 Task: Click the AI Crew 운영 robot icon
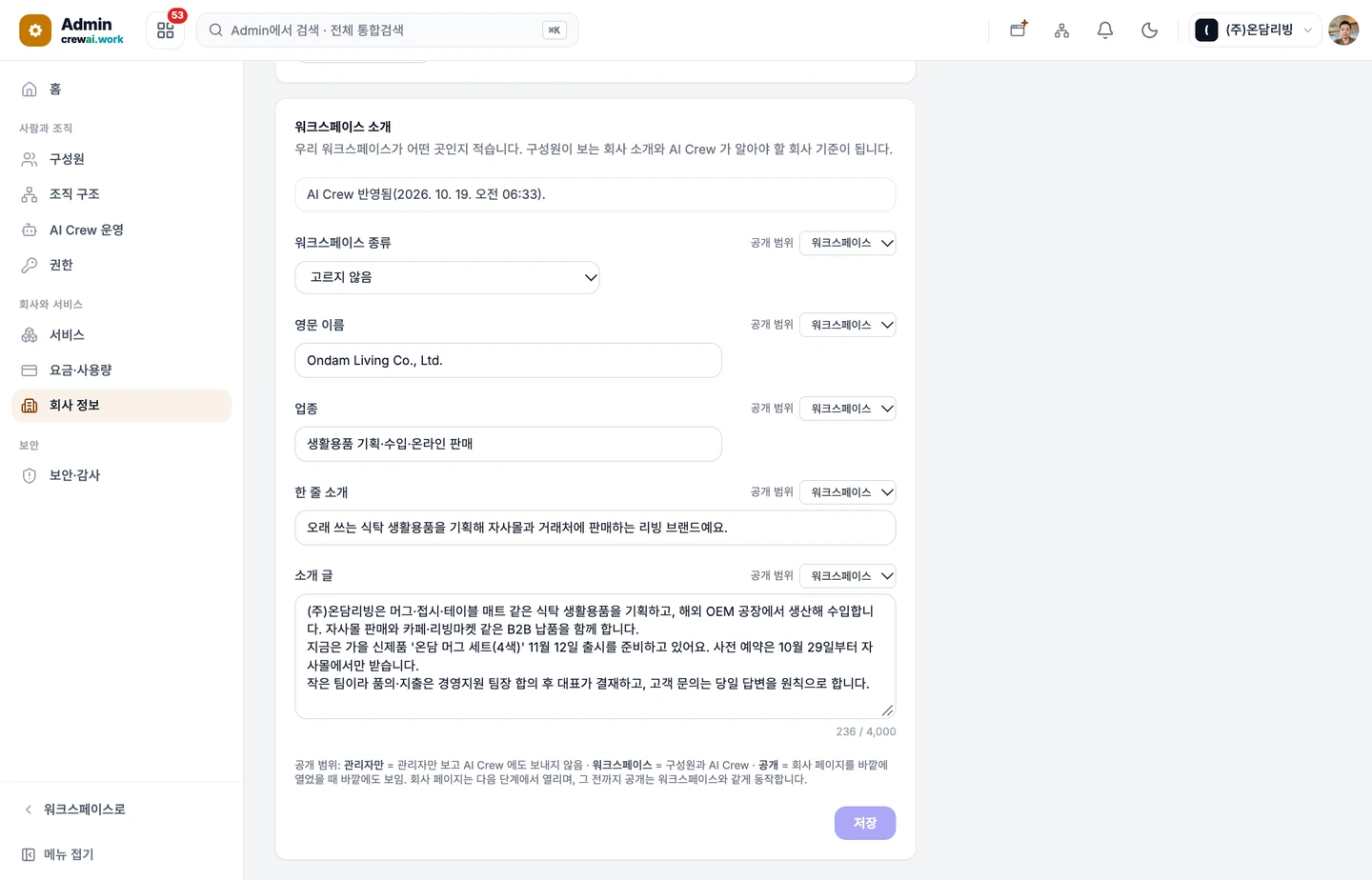tap(30, 230)
